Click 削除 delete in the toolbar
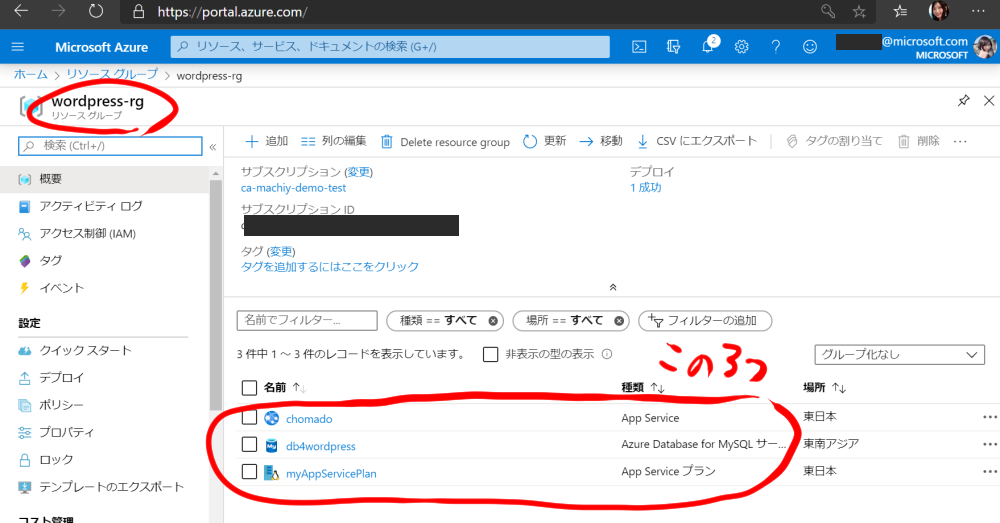This screenshot has height=523, width=1000. click(x=919, y=141)
